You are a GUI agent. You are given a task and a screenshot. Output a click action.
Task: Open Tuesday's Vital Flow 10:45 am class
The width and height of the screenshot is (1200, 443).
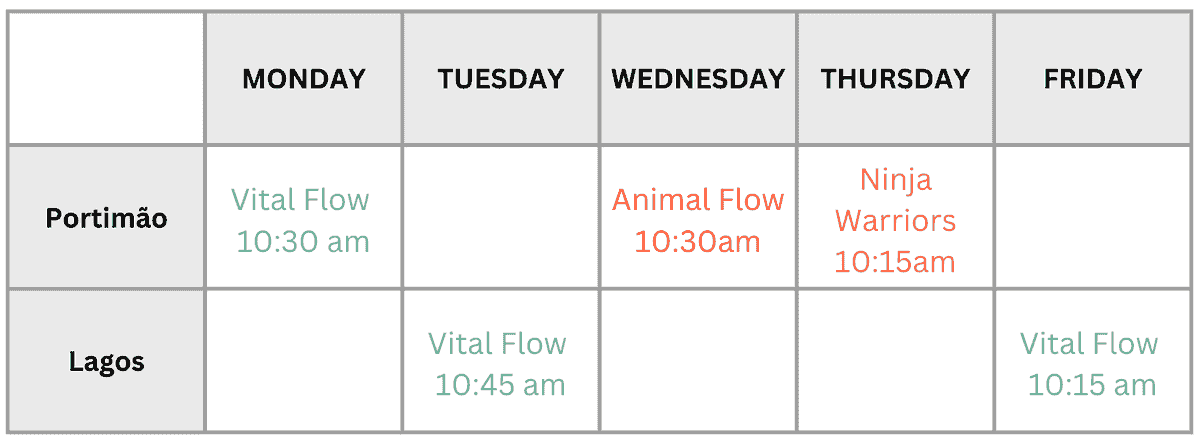pos(499,364)
